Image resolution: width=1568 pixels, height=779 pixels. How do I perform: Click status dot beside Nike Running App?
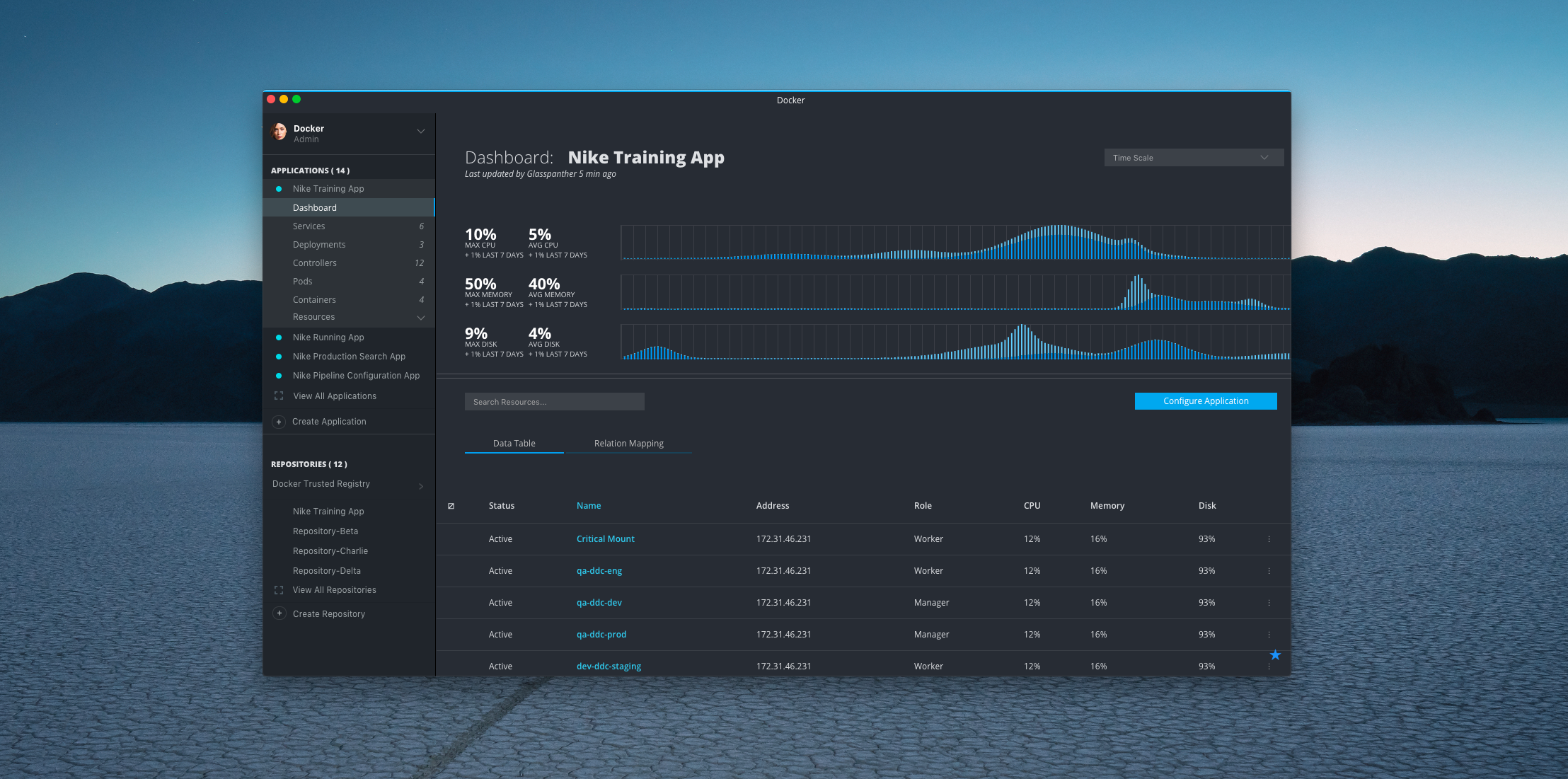(x=279, y=337)
